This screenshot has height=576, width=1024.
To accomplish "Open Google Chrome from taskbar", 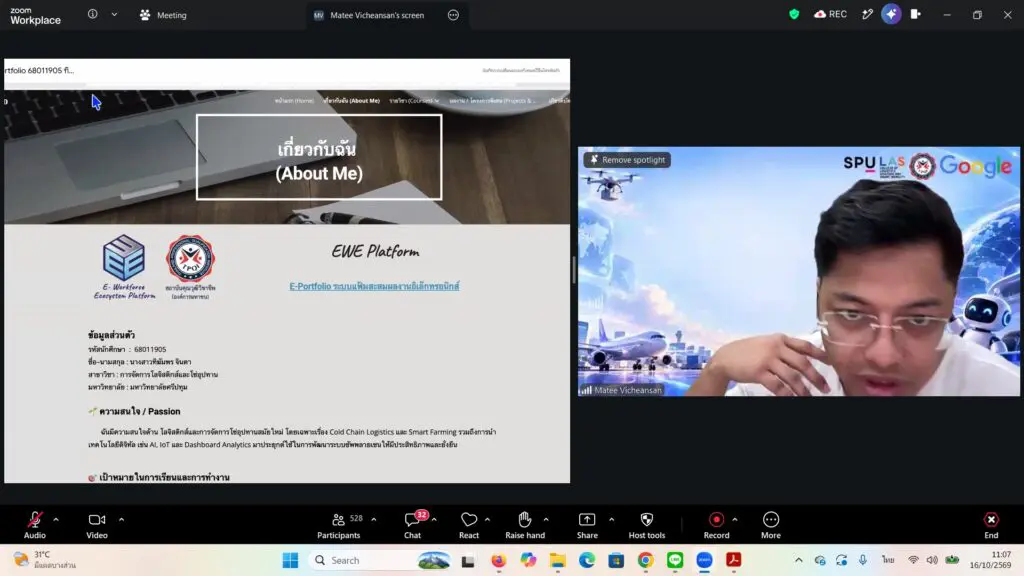I will tap(645, 560).
